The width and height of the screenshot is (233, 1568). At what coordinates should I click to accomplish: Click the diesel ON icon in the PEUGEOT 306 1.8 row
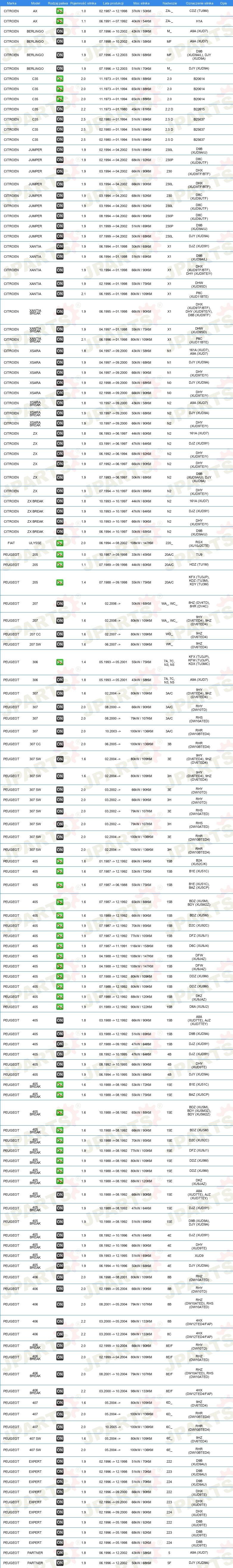[60, 680]
